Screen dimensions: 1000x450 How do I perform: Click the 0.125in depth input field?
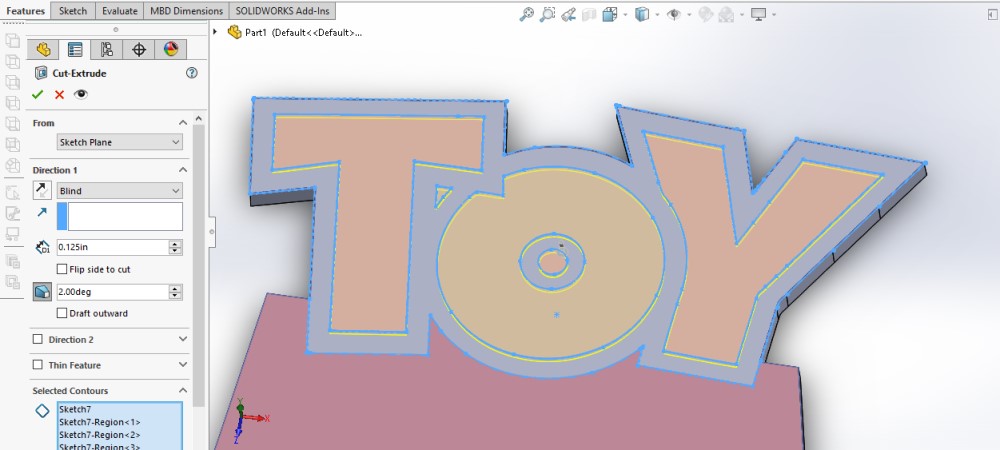coord(112,247)
